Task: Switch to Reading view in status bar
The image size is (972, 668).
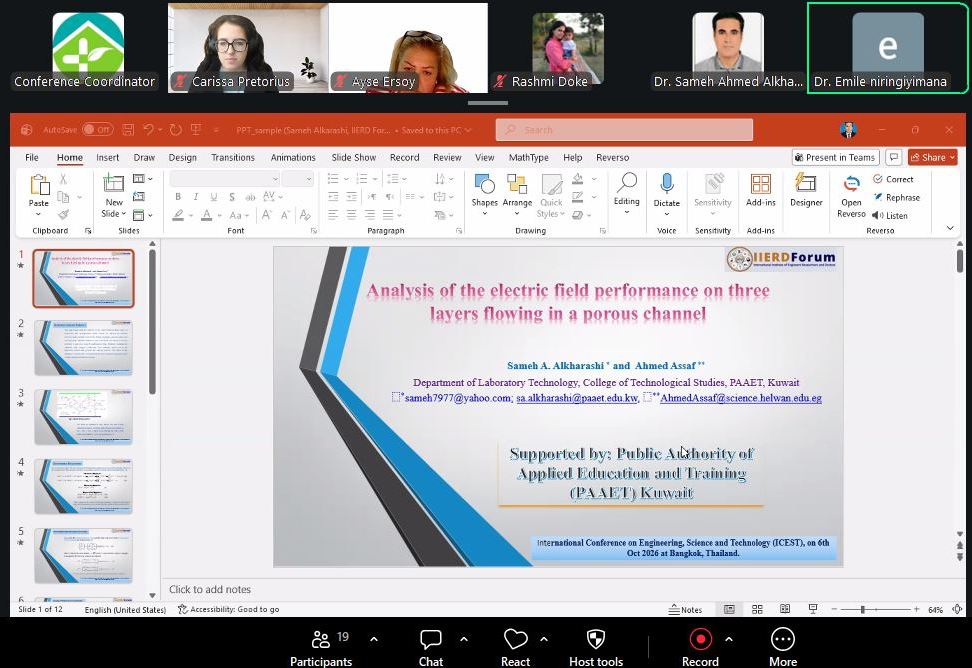Action: point(785,610)
